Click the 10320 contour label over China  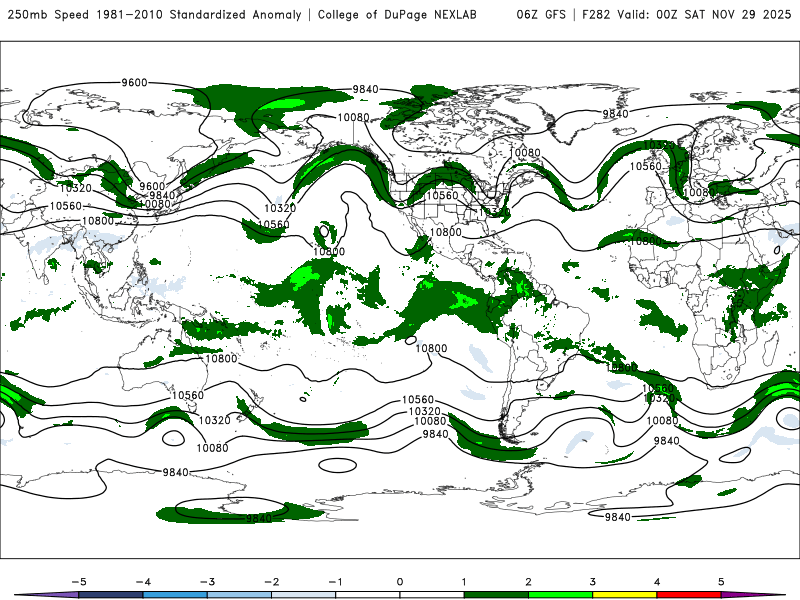(x=76, y=188)
